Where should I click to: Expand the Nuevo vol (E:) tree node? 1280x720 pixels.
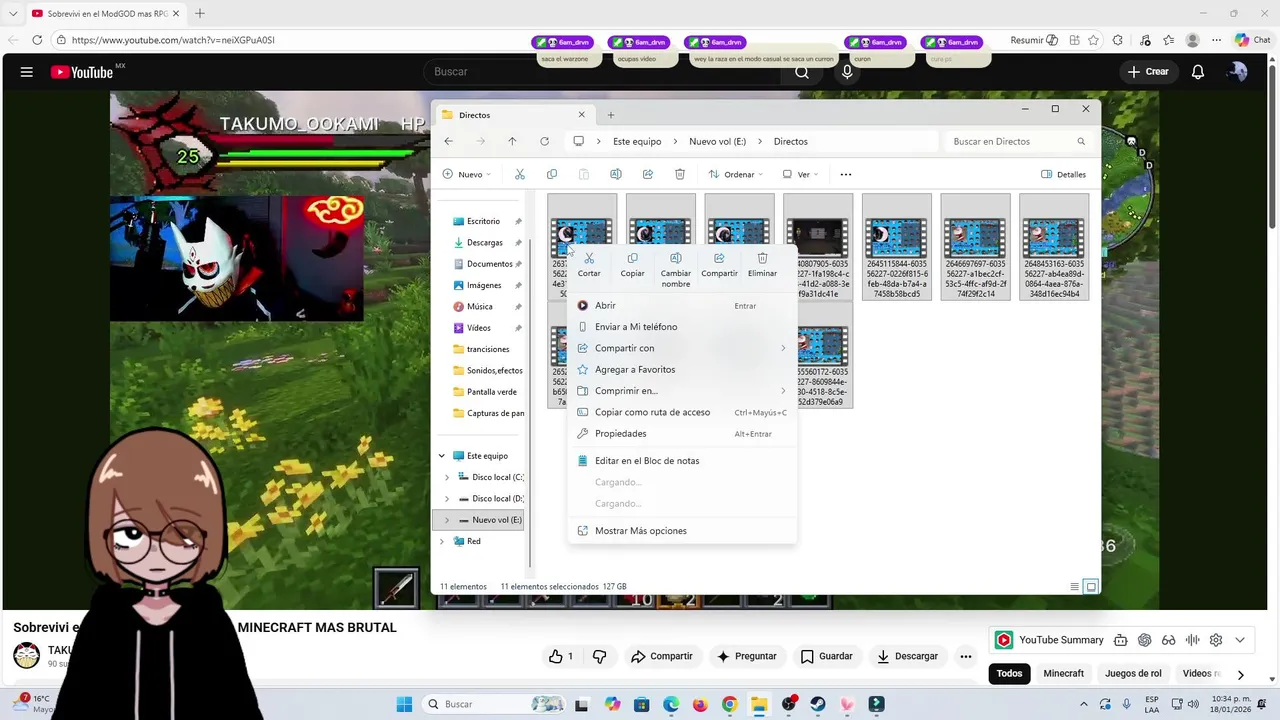click(x=447, y=520)
